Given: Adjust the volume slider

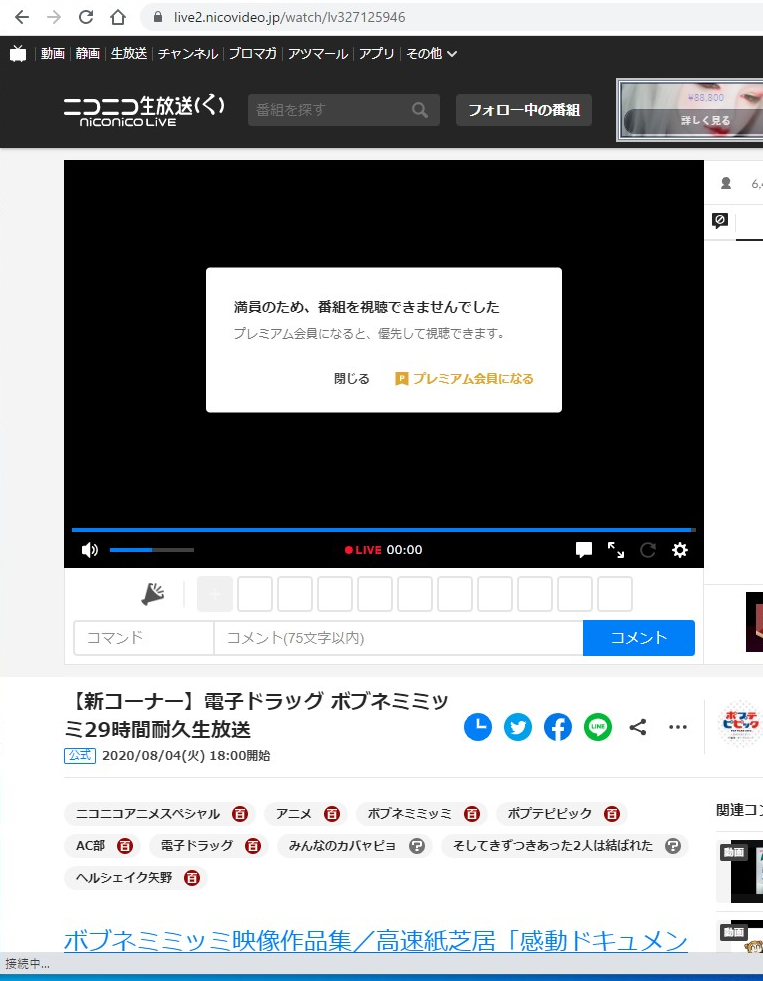Looking at the screenshot, I should click(152, 550).
